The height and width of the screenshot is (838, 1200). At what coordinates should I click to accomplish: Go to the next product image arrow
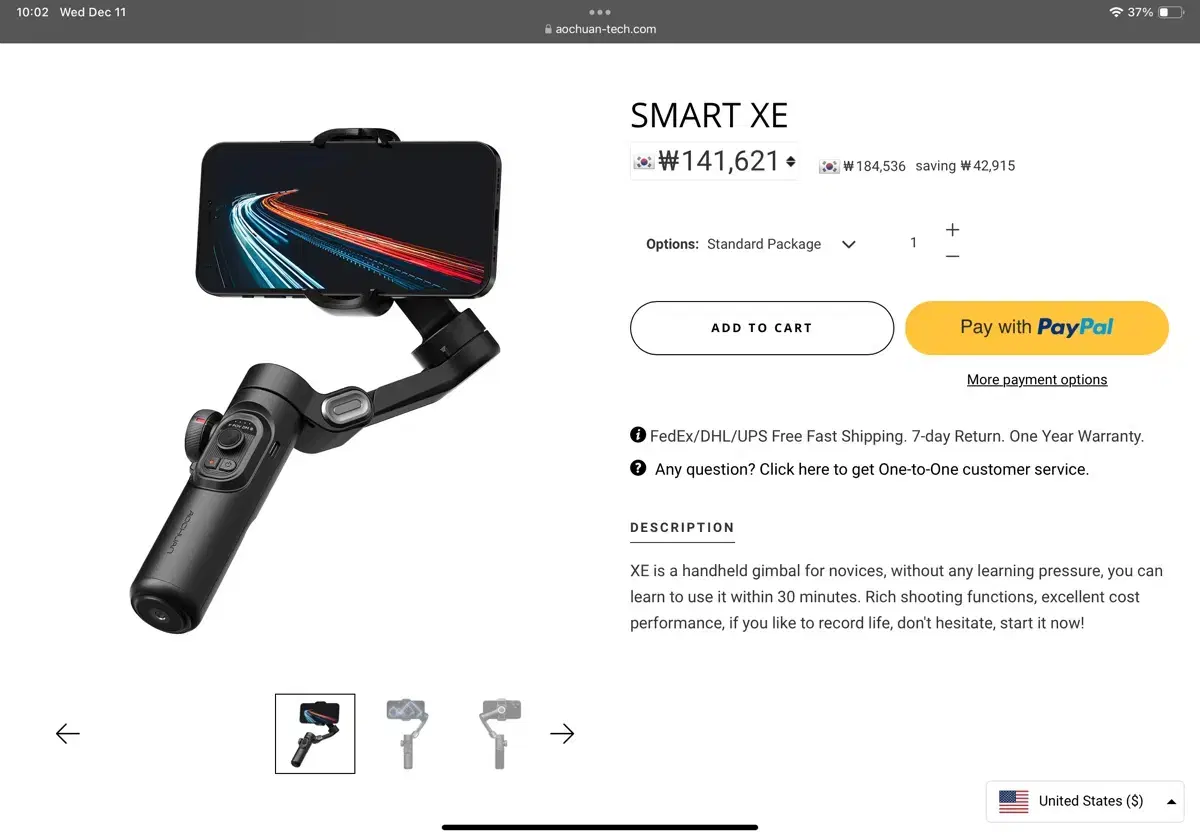(562, 734)
